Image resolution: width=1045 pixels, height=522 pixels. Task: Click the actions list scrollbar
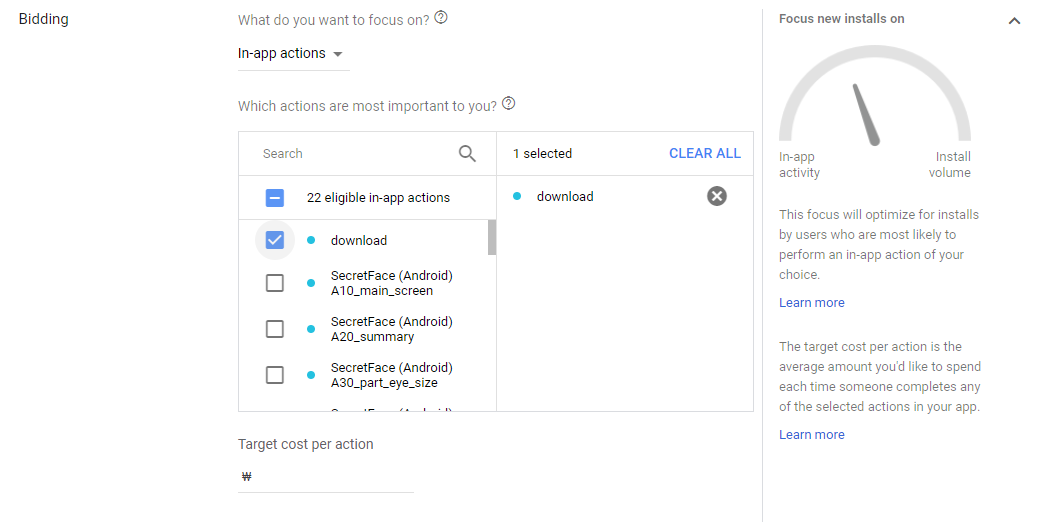(x=491, y=238)
